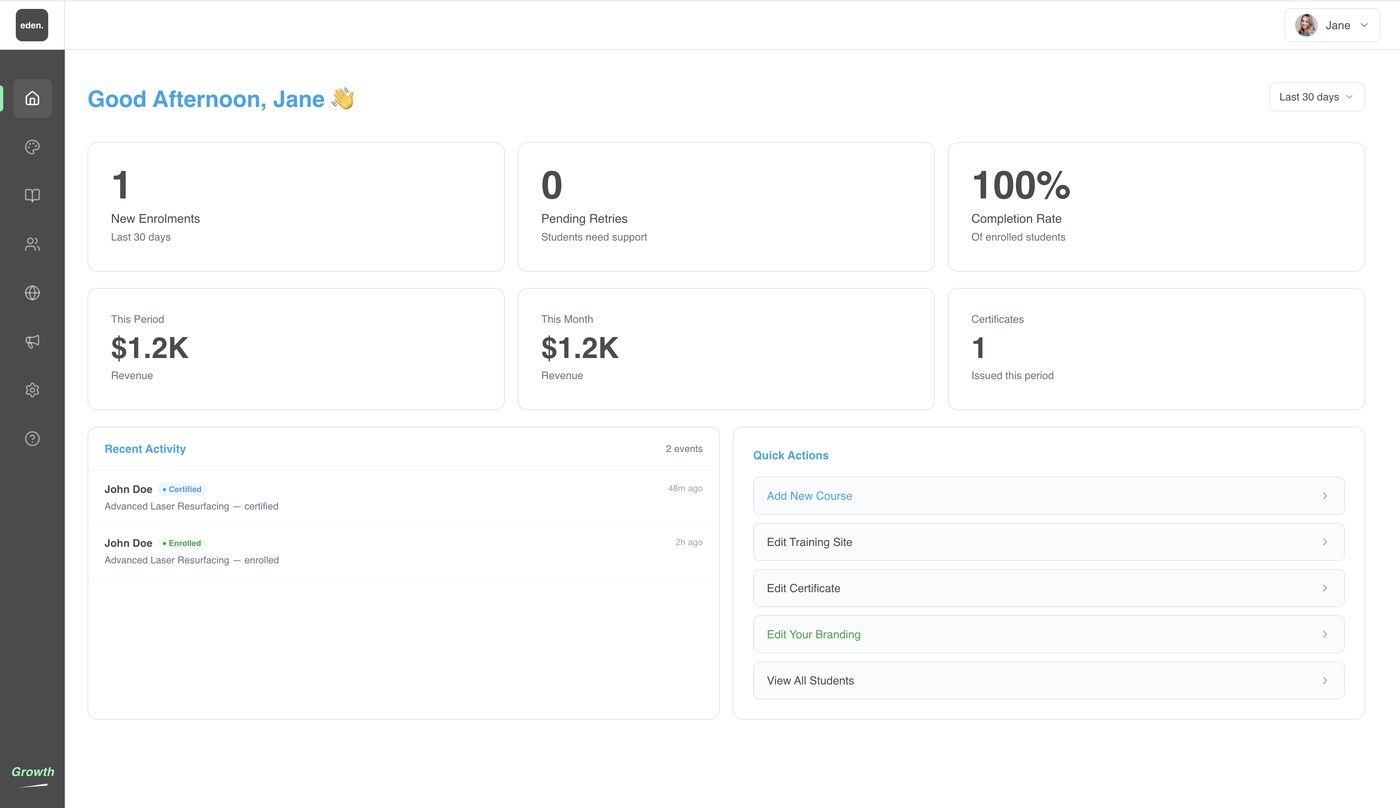Open the Pending Retries stat card
This screenshot has height=808, width=1400.
click(726, 207)
